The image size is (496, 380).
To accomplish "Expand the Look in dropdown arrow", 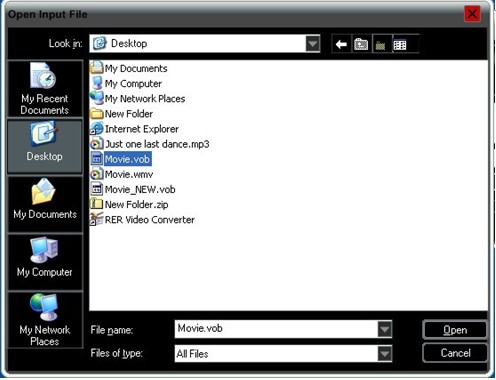I will pyautogui.click(x=313, y=44).
